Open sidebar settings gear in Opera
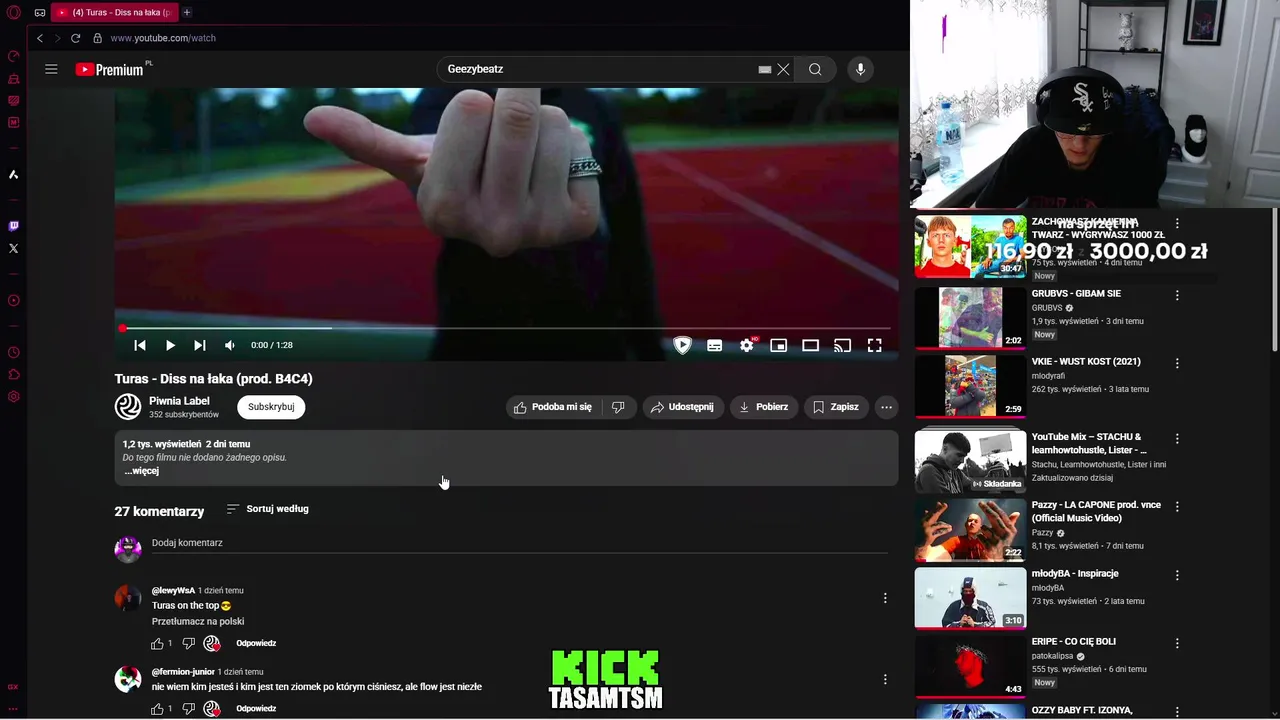Viewport: 1280px width, 720px height. 13,397
